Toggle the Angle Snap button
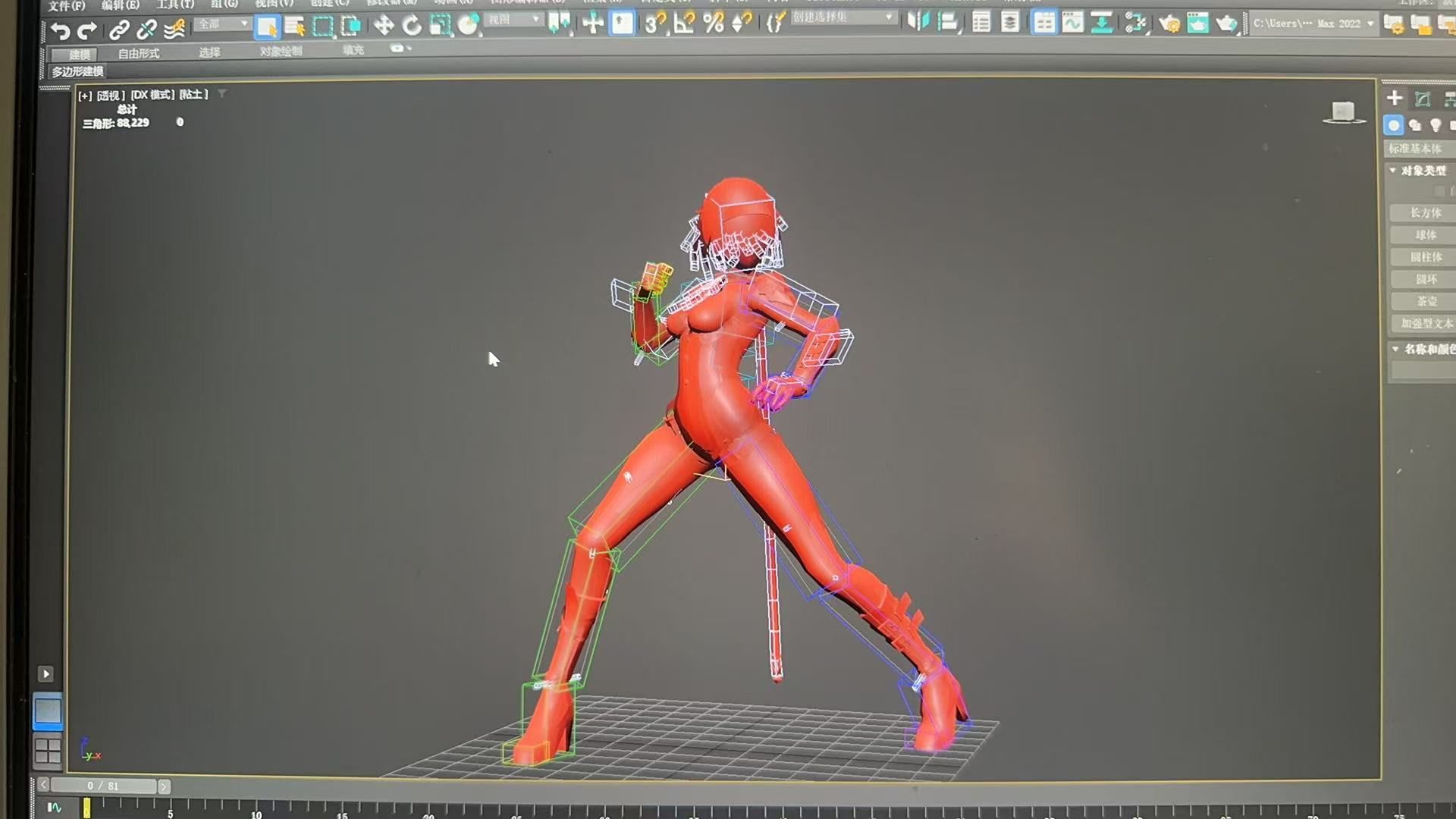The image size is (1456, 819). tap(684, 24)
